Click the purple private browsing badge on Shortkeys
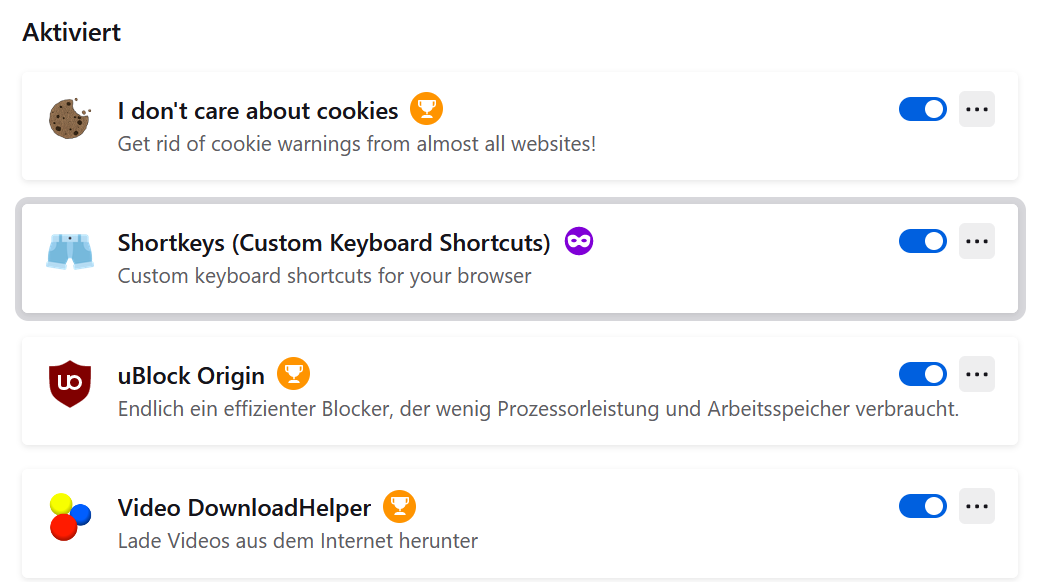1042x582 pixels. [579, 241]
